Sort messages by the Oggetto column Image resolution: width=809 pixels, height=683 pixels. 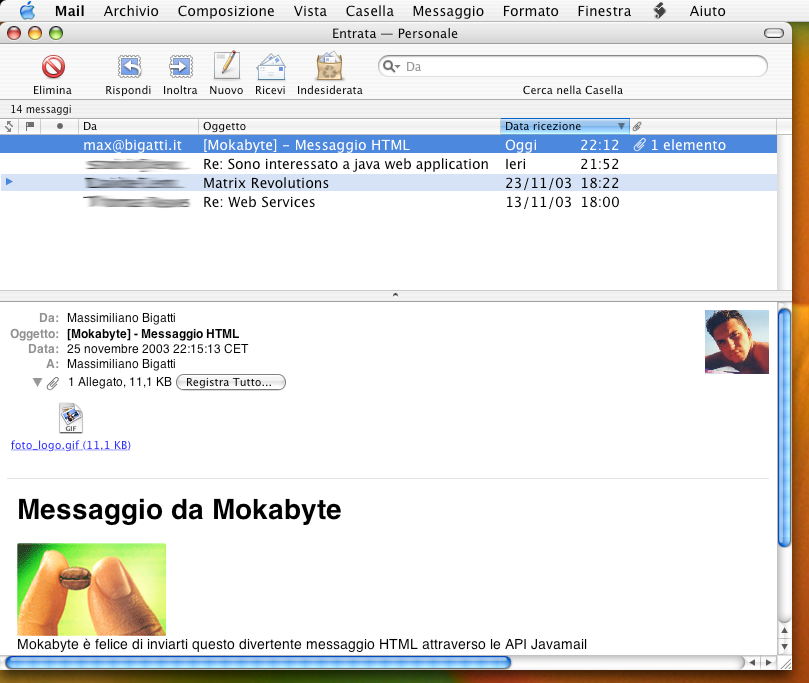point(349,126)
